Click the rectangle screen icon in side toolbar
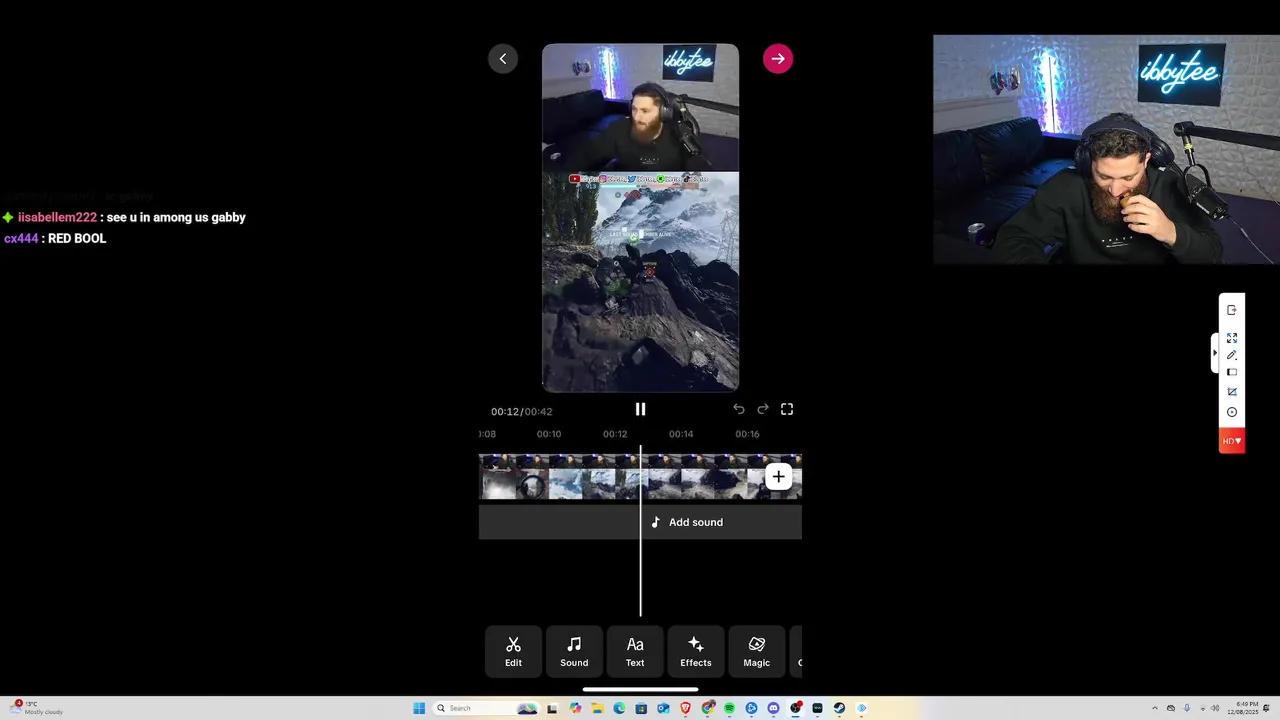 click(x=1232, y=372)
